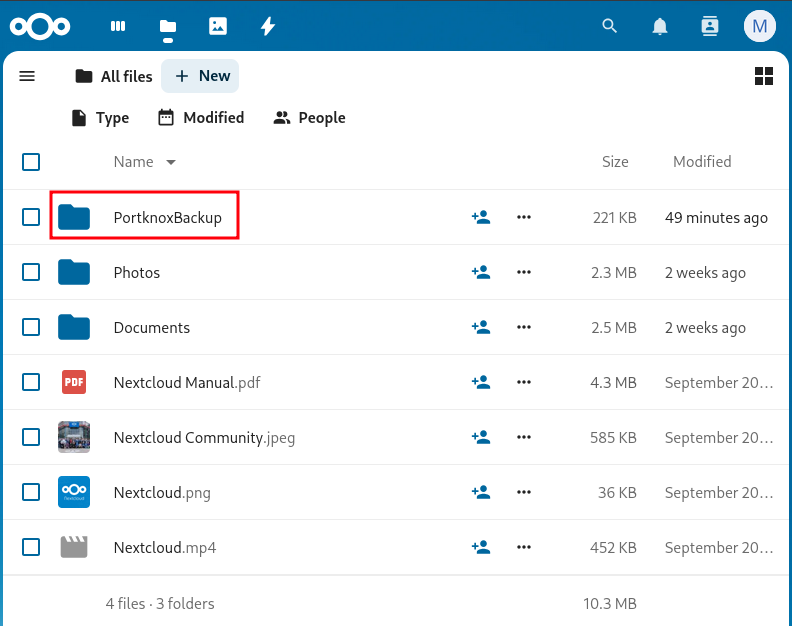
Task: Open the Photos app in top bar
Action: 218,27
